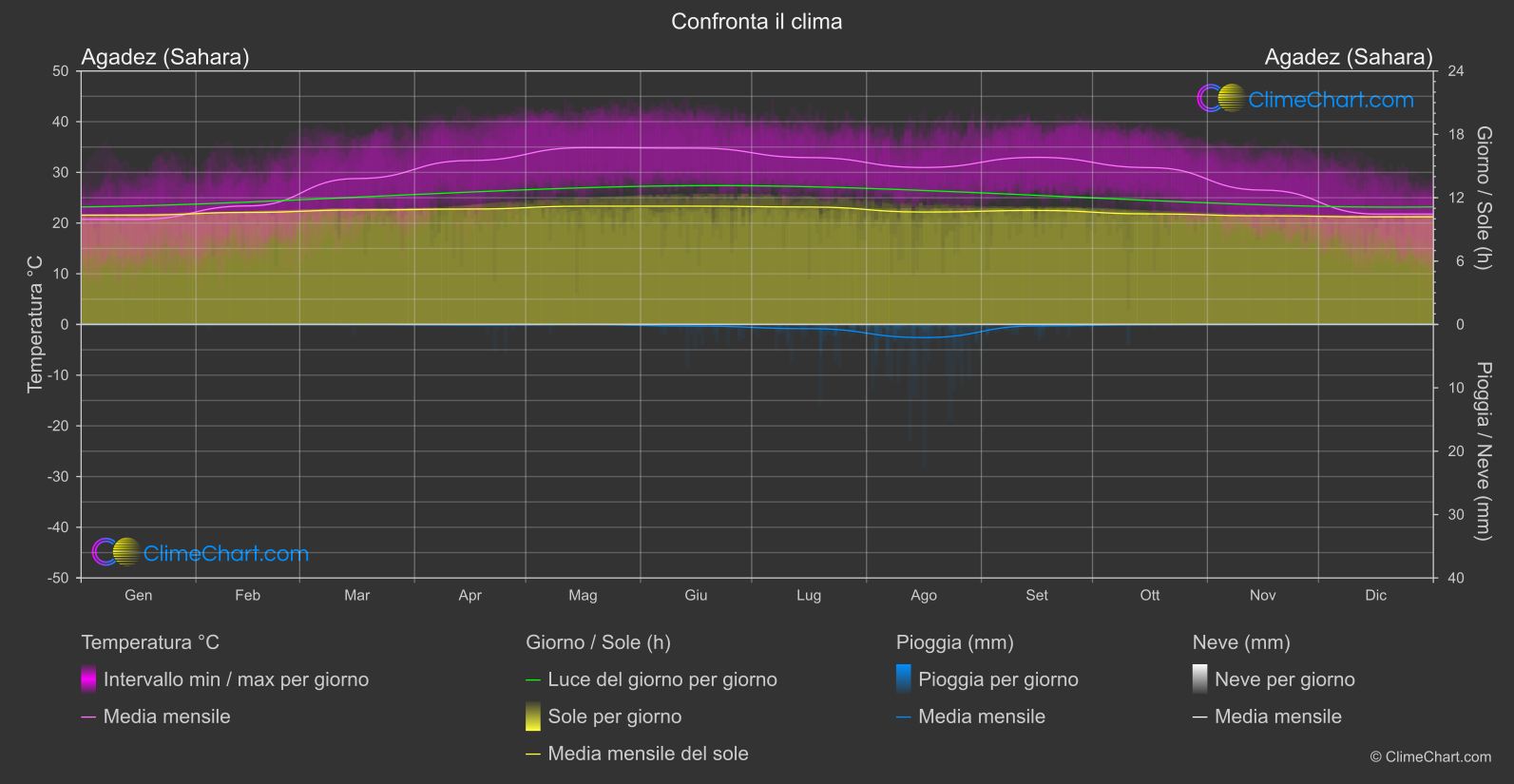Click the 'Giorno / Sole (h)' legend heading

(x=599, y=642)
